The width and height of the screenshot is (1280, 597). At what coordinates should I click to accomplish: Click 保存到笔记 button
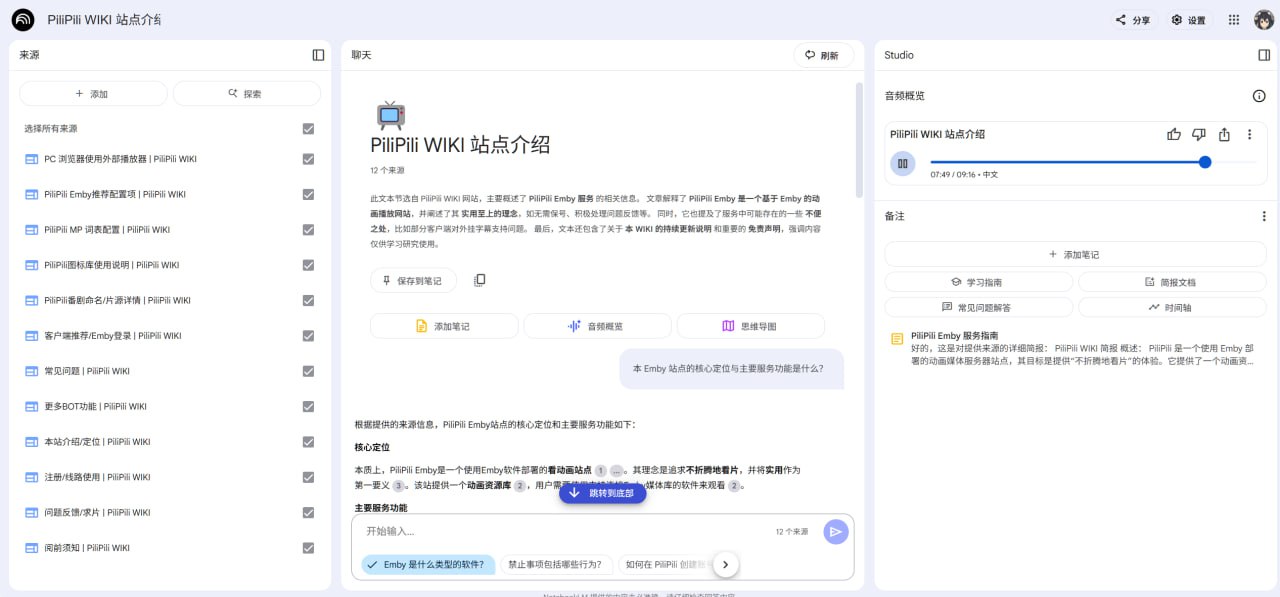413,281
